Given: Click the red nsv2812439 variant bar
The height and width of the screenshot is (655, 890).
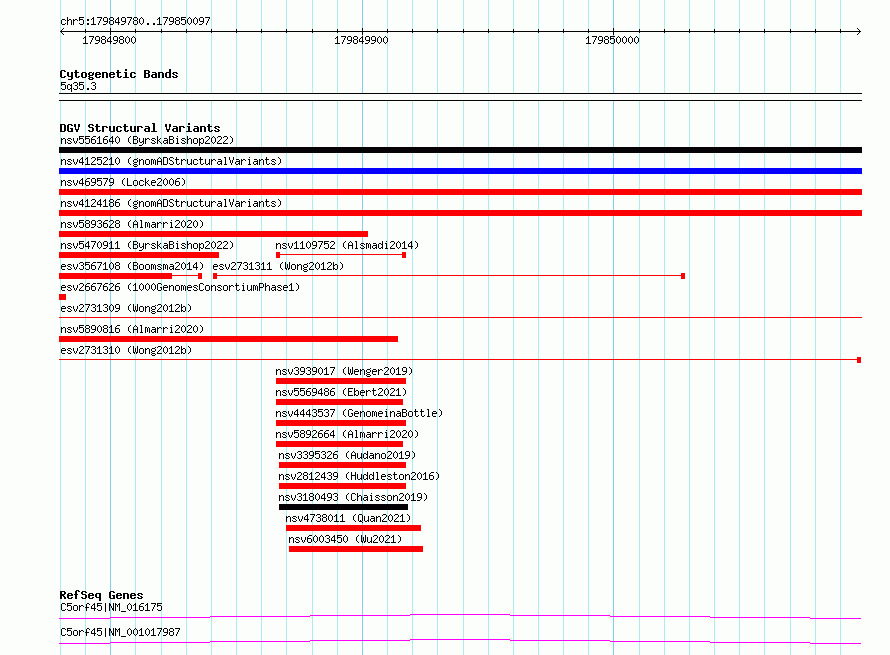Looking at the screenshot, I should (342, 486).
